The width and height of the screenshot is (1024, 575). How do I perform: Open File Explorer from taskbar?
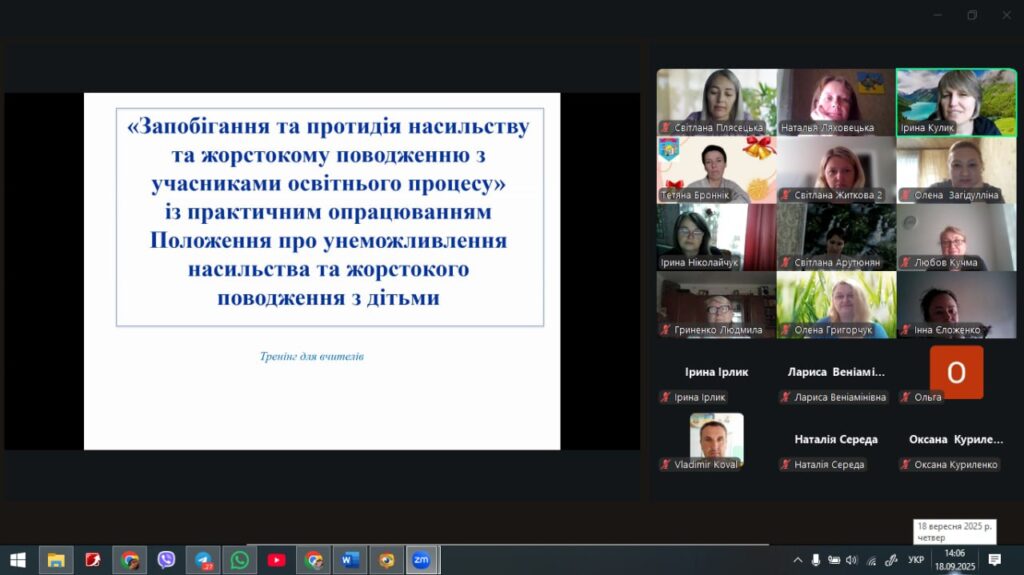(56, 560)
